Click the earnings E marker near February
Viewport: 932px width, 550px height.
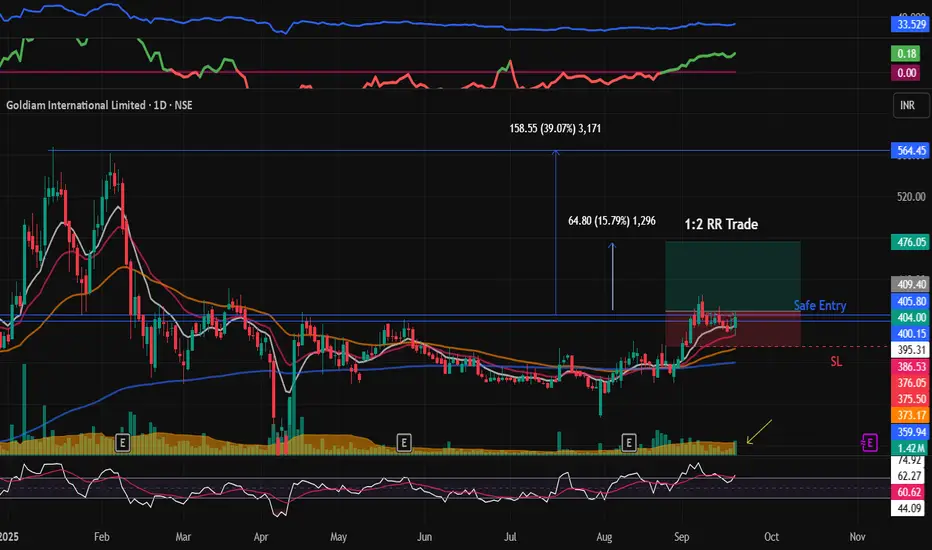(x=122, y=442)
